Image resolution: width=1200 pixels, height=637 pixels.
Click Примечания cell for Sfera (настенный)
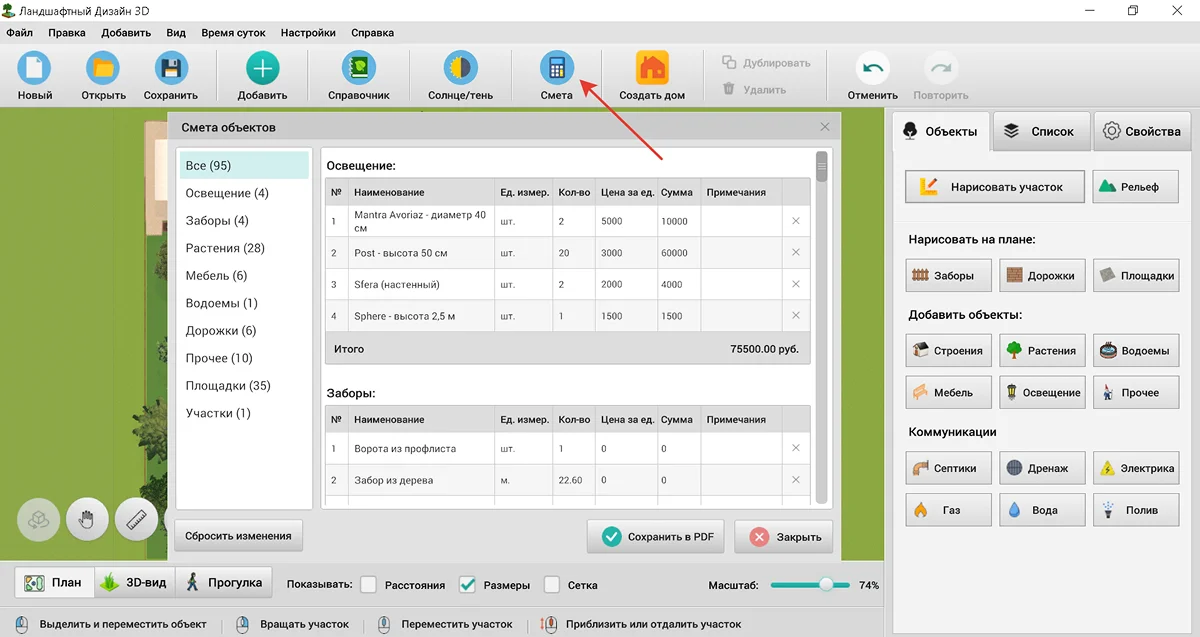coord(741,284)
